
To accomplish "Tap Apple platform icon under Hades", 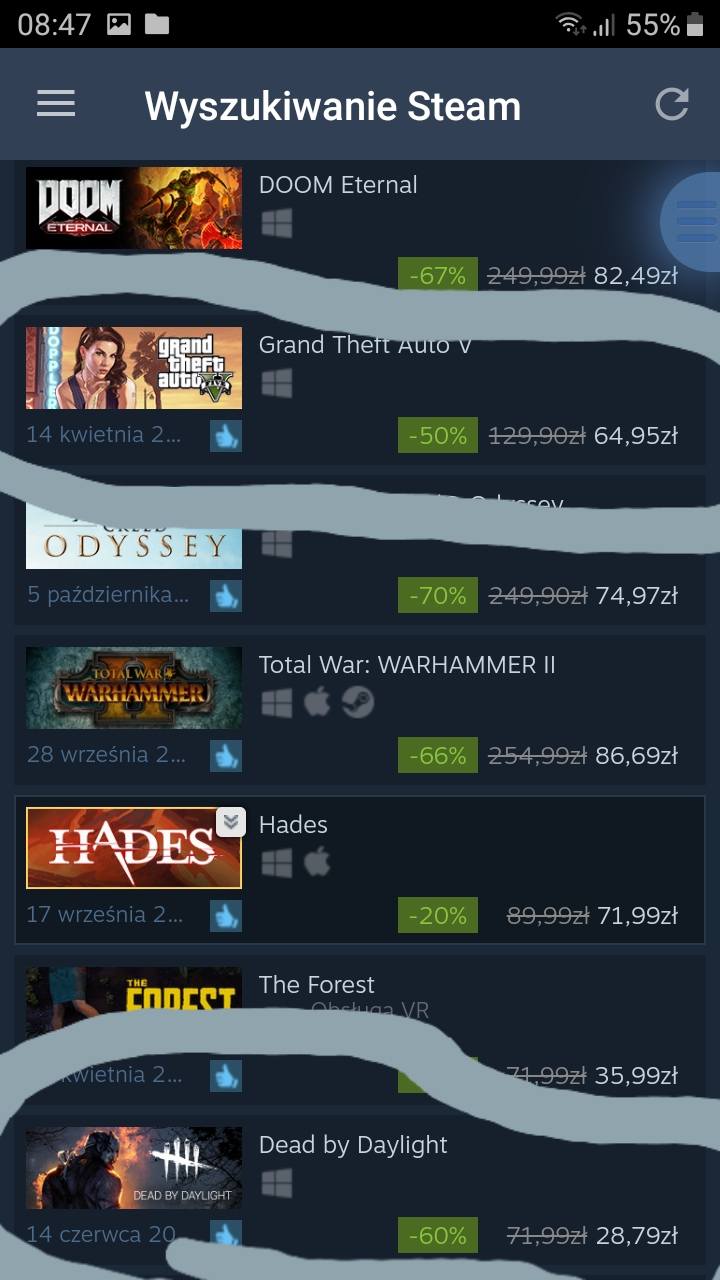I will click(317, 862).
